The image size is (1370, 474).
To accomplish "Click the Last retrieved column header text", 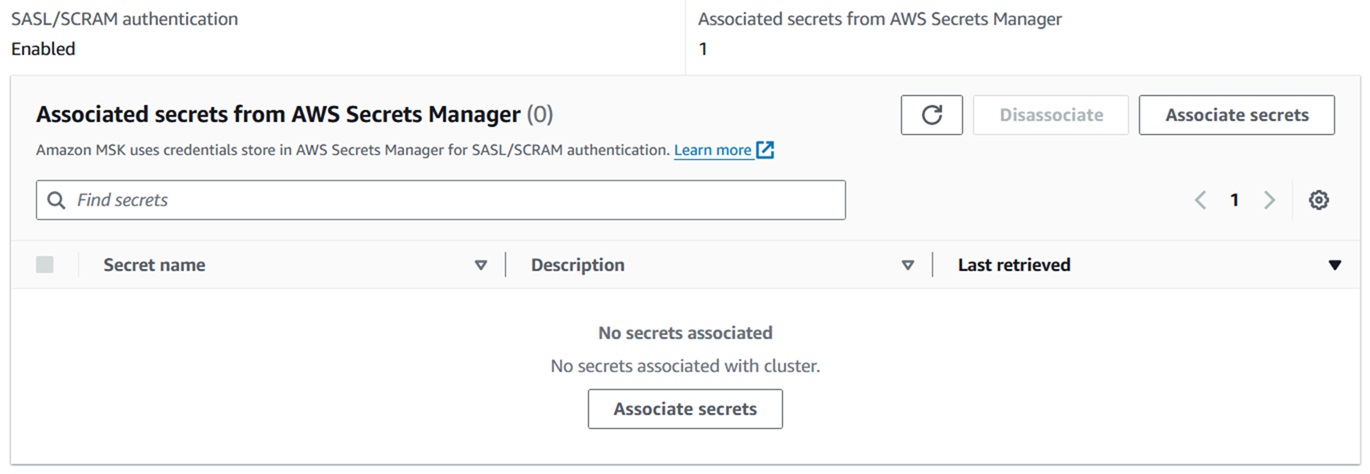I will tap(1013, 265).
